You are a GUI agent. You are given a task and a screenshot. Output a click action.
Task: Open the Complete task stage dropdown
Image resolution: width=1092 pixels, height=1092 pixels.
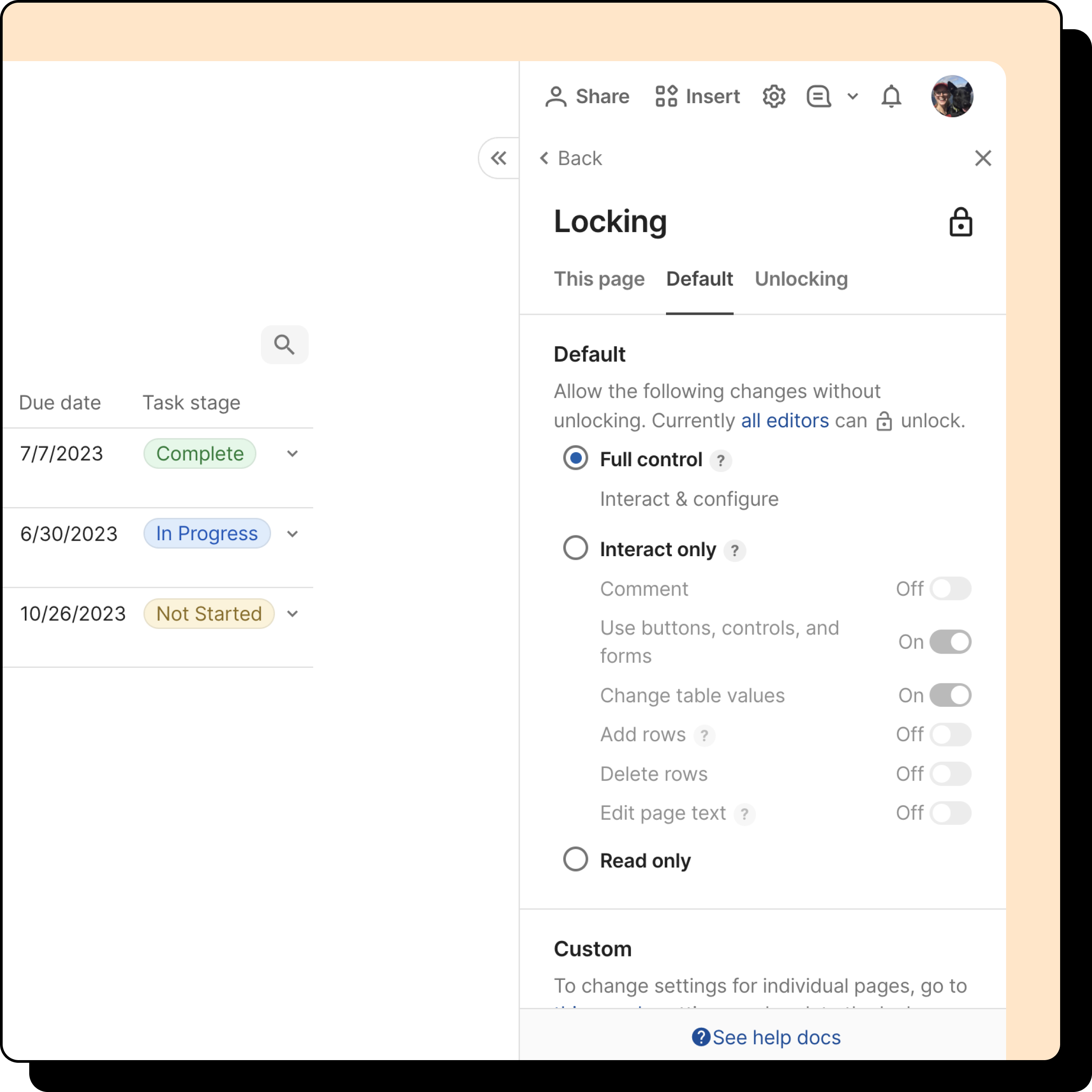pos(292,453)
